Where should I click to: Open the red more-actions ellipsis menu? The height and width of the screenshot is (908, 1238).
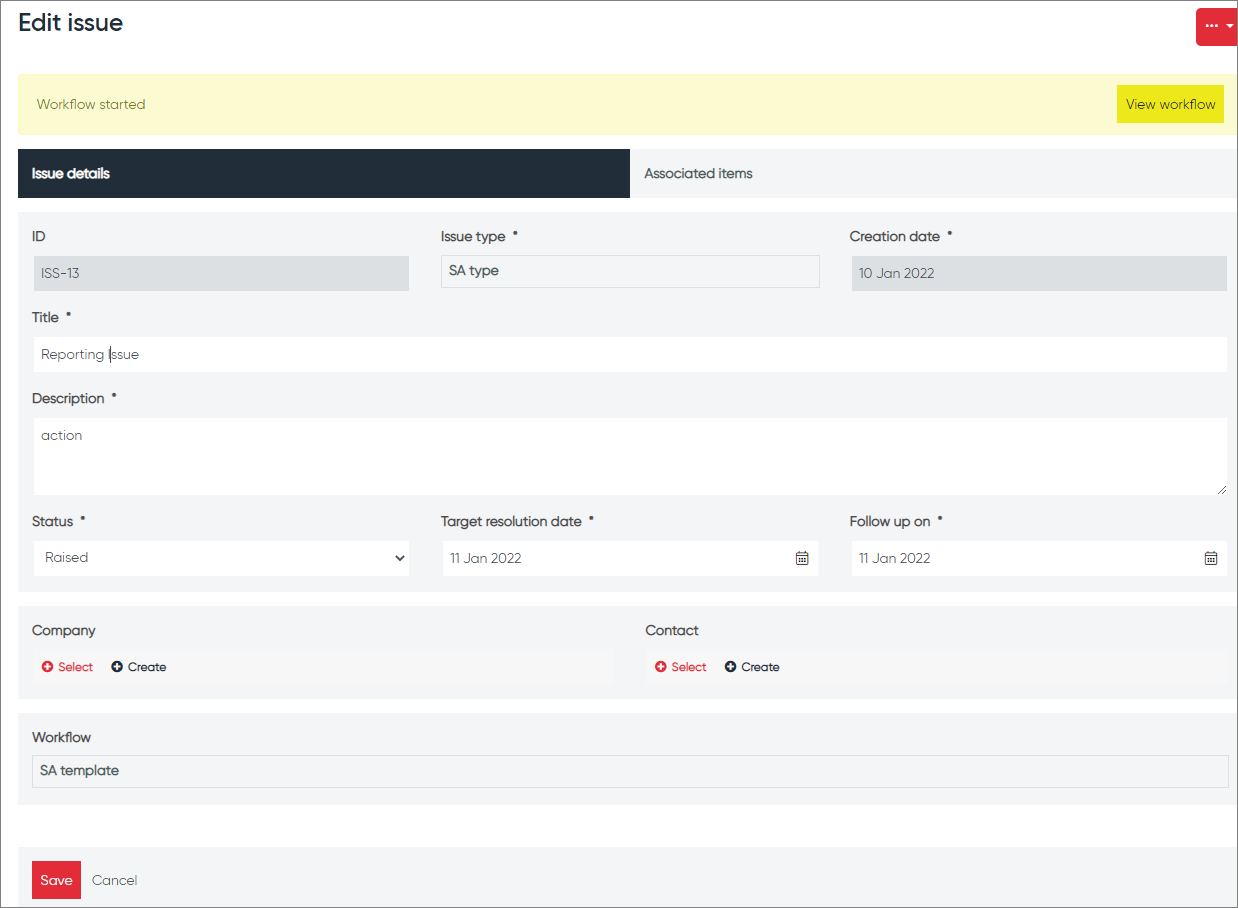coord(1216,26)
